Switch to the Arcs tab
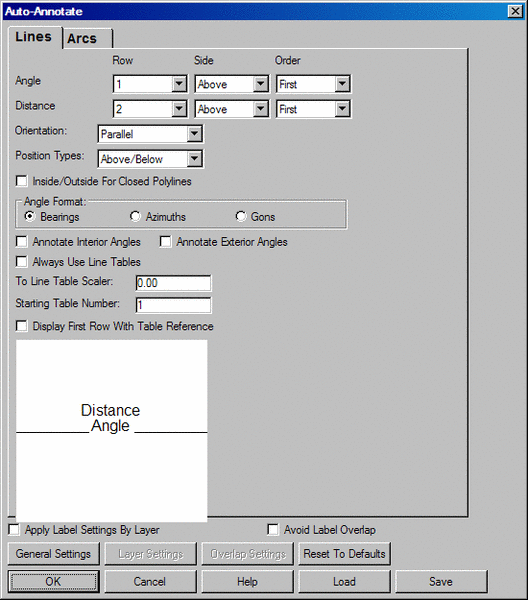Screen dimensions: 528x600 point(88,38)
